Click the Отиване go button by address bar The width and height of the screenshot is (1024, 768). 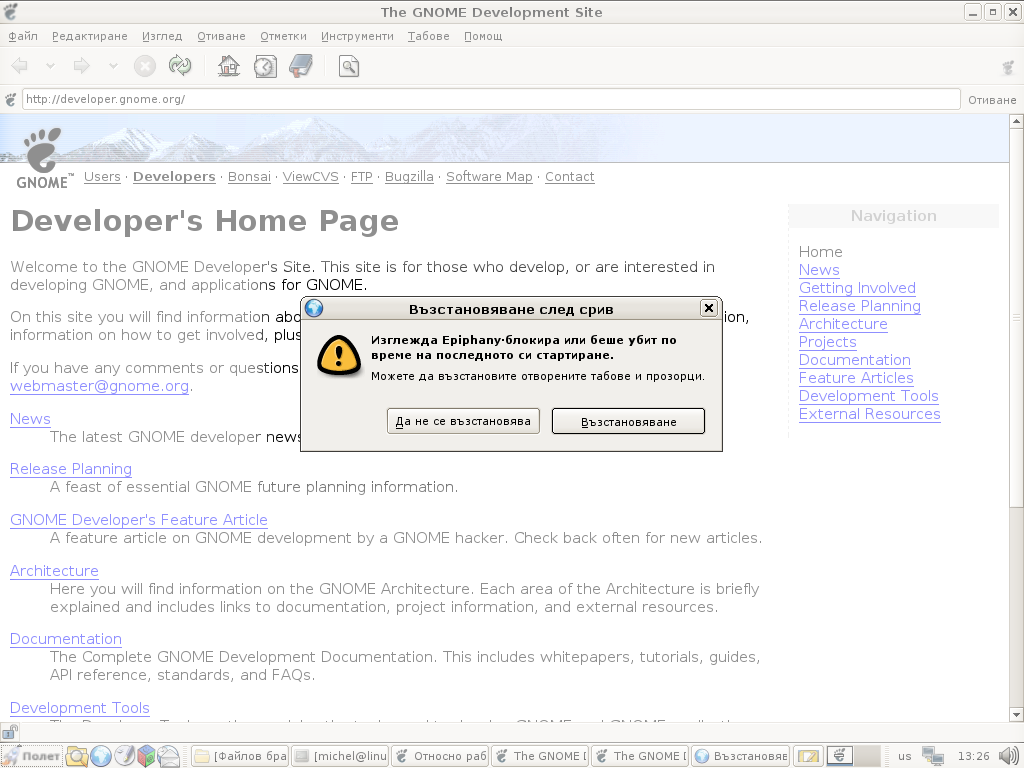point(992,100)
